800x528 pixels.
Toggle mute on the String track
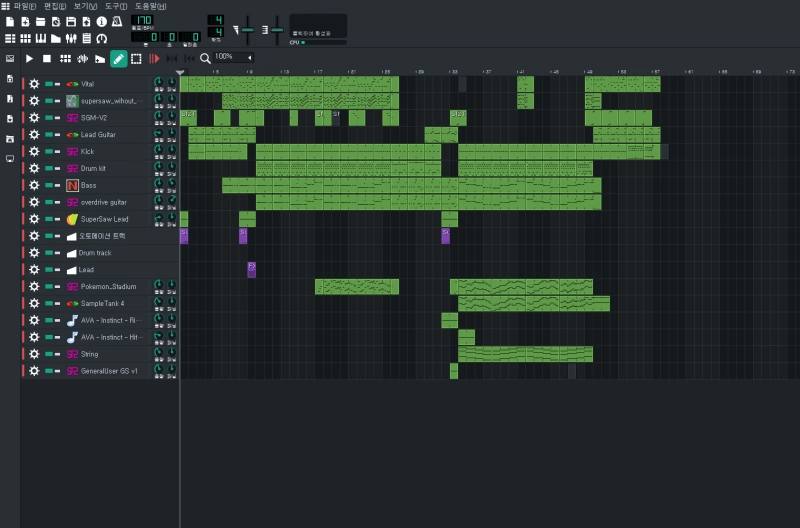tap(48, 354)
